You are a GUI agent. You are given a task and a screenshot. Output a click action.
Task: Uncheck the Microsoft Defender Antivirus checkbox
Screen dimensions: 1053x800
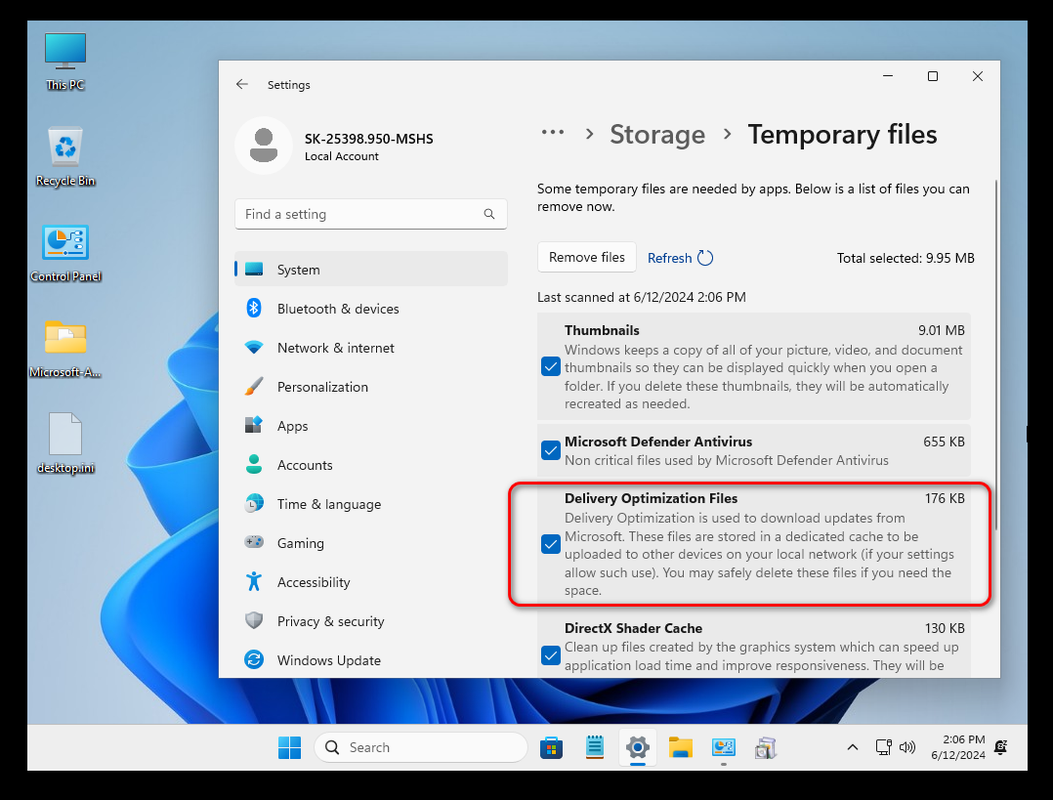(x=551, y=450)
